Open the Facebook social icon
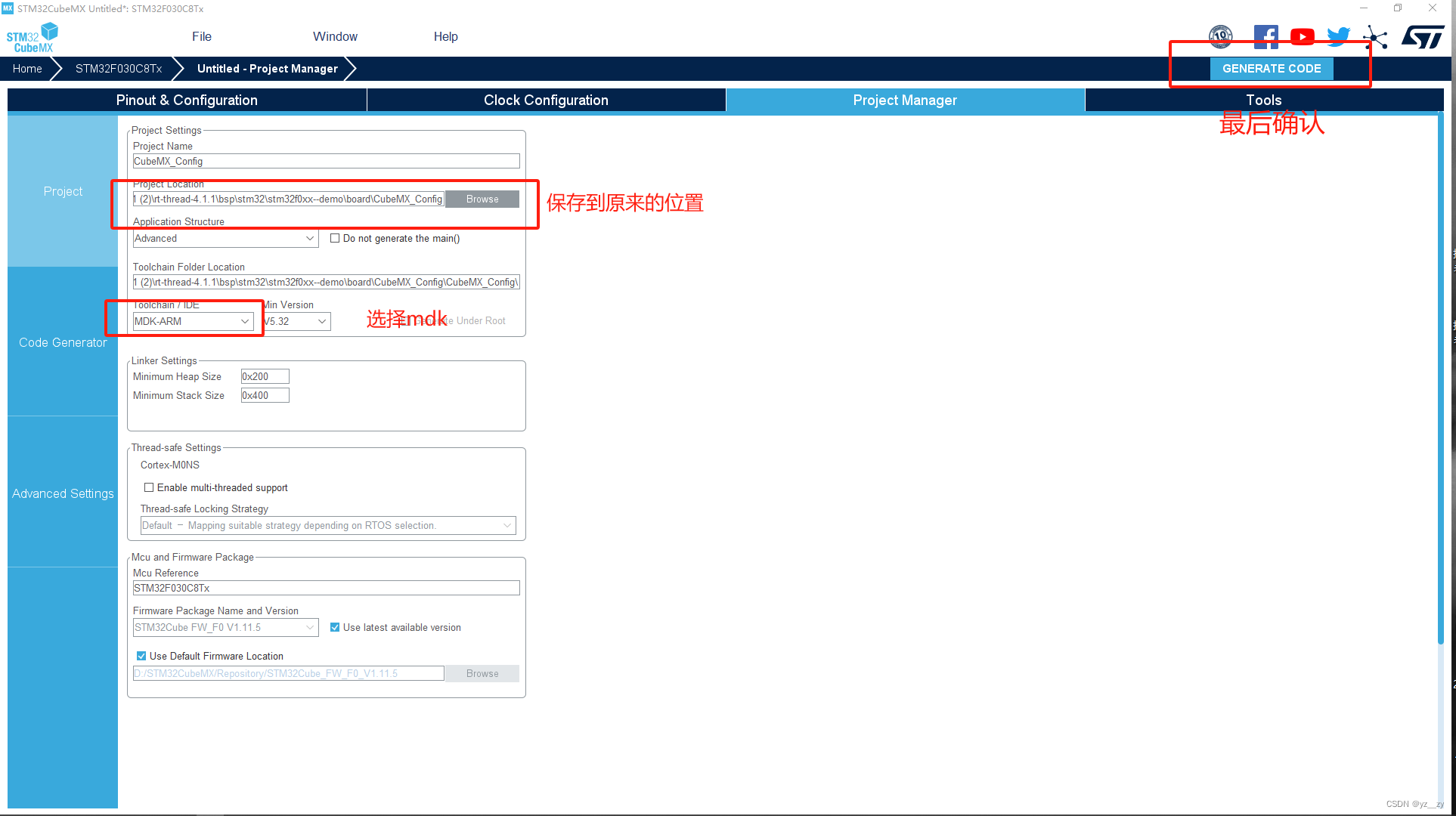 [1266, 36]
